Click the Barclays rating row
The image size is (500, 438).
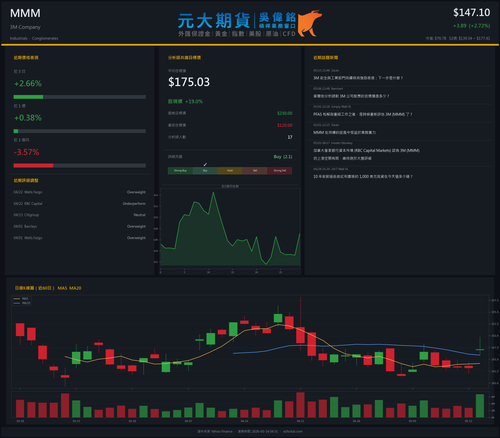pos(80,226)
